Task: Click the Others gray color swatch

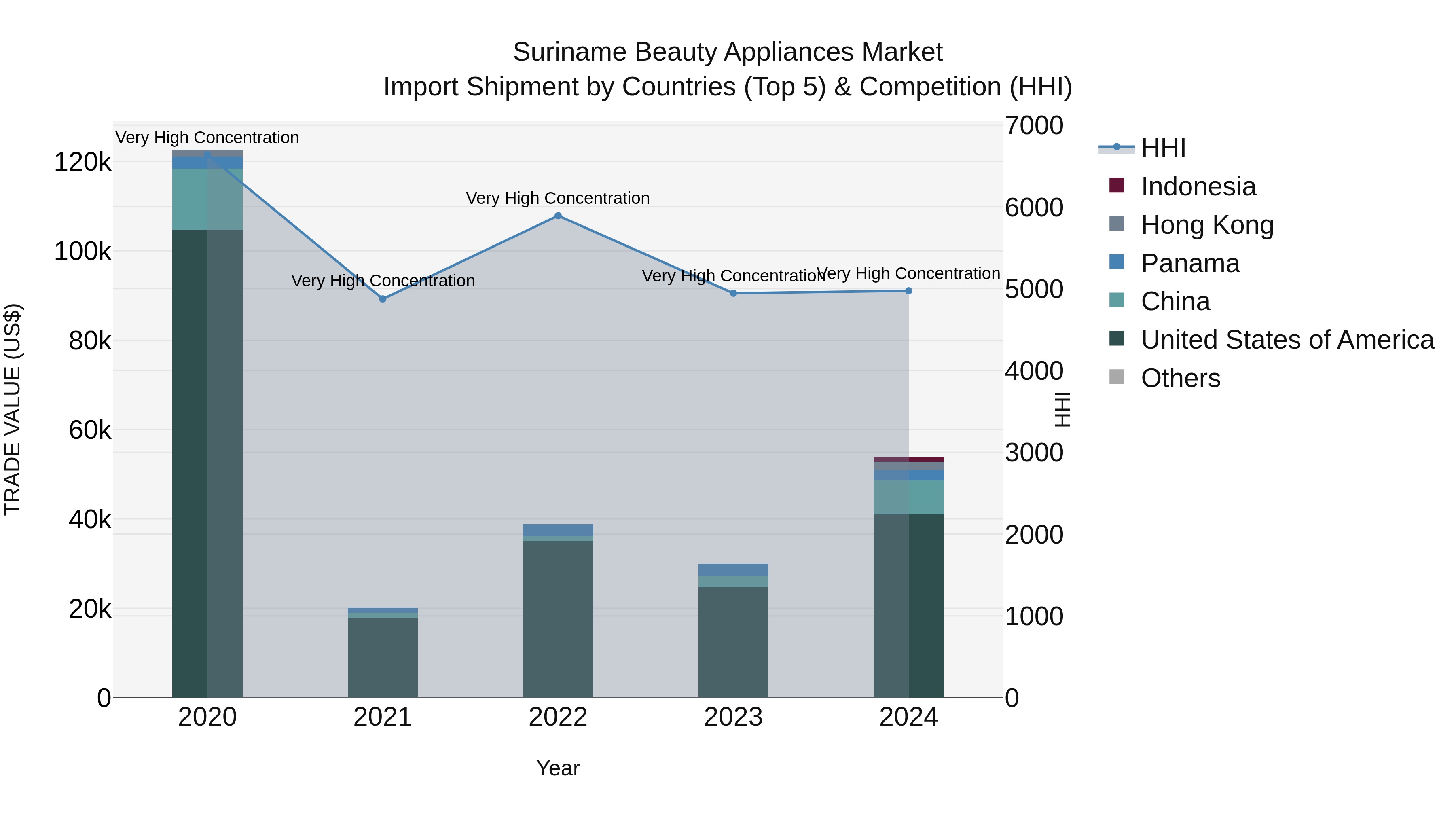Action: coord(1116,377)
